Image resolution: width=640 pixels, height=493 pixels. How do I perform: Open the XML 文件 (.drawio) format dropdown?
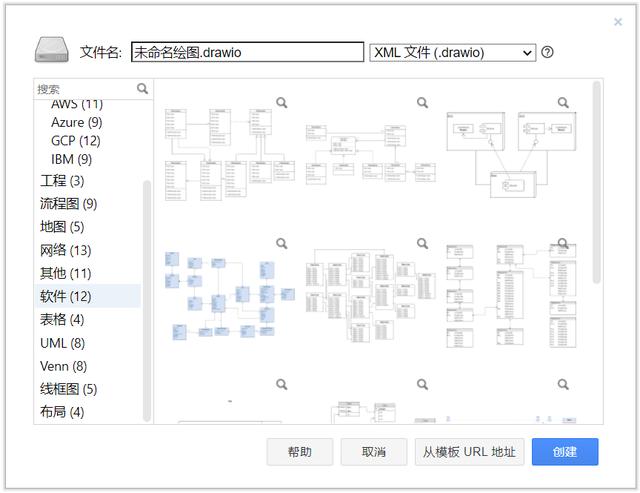pos(453,53)
